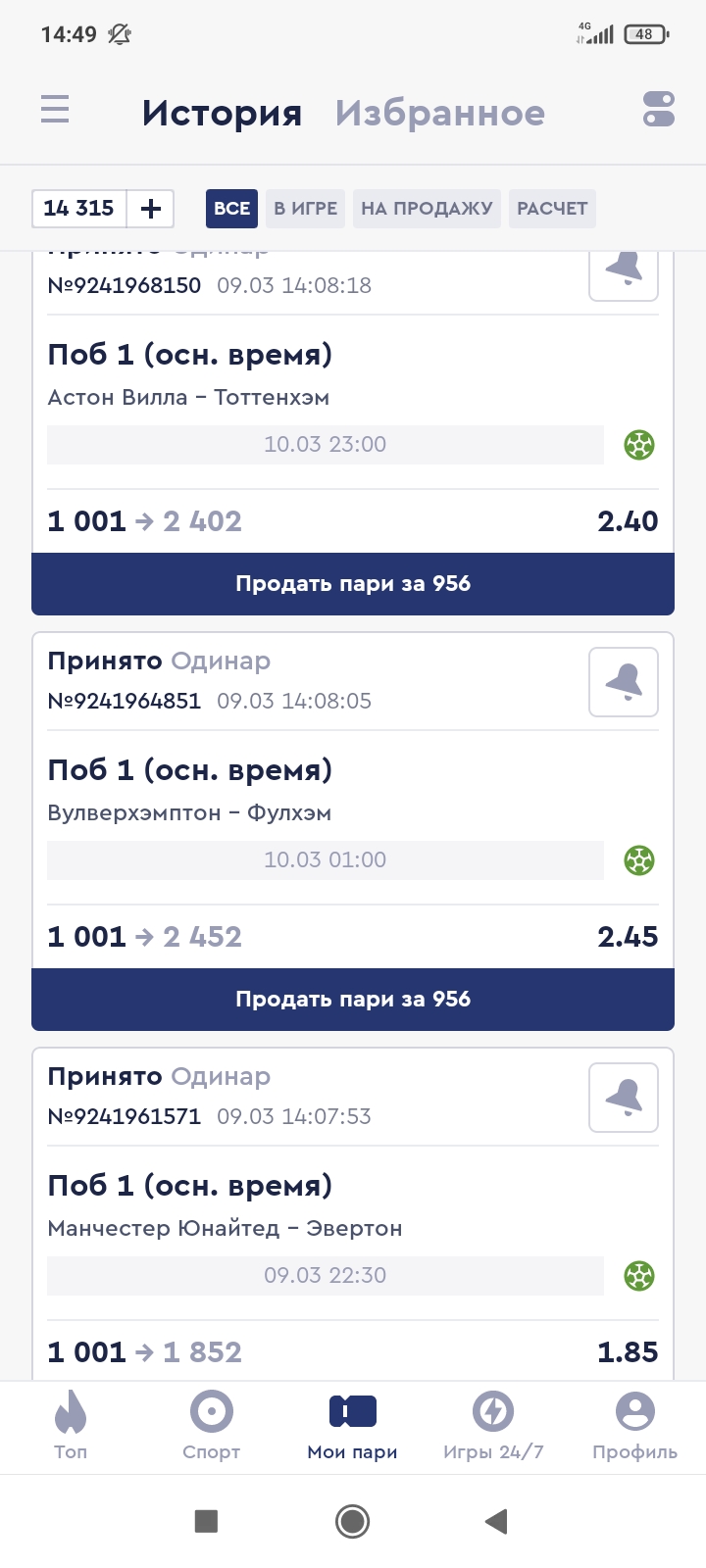Filter bets by НА ПРОДАЖУ
This screenshot has height=1568, width=706.
pyautogui.click(x=427, y=209)
